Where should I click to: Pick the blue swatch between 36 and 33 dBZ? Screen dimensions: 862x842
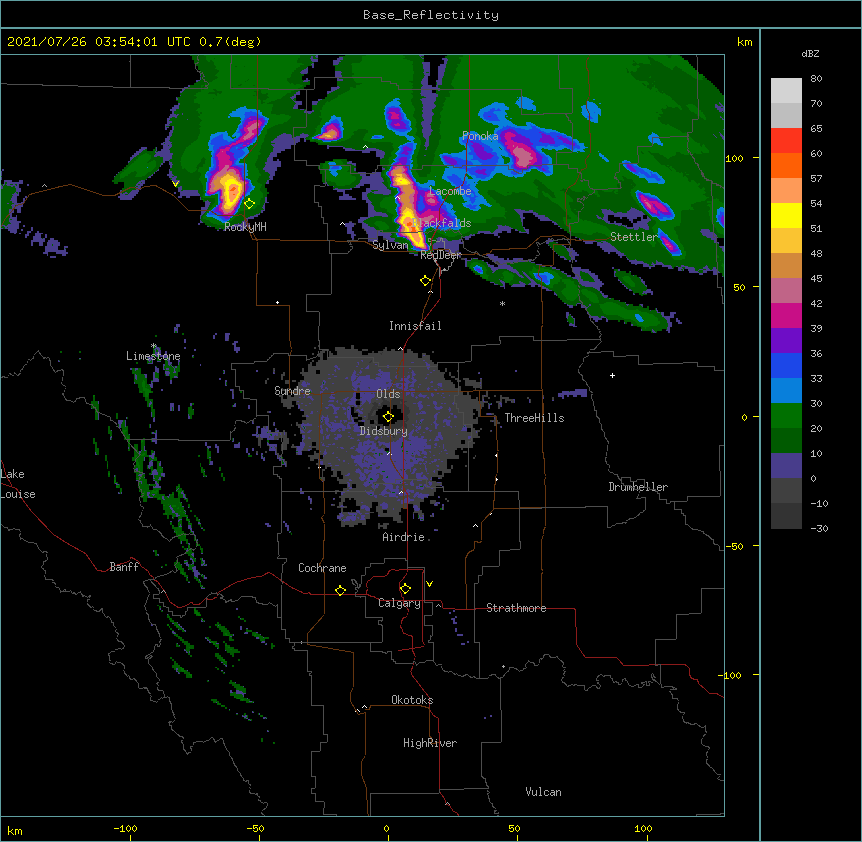click(786, 365)
